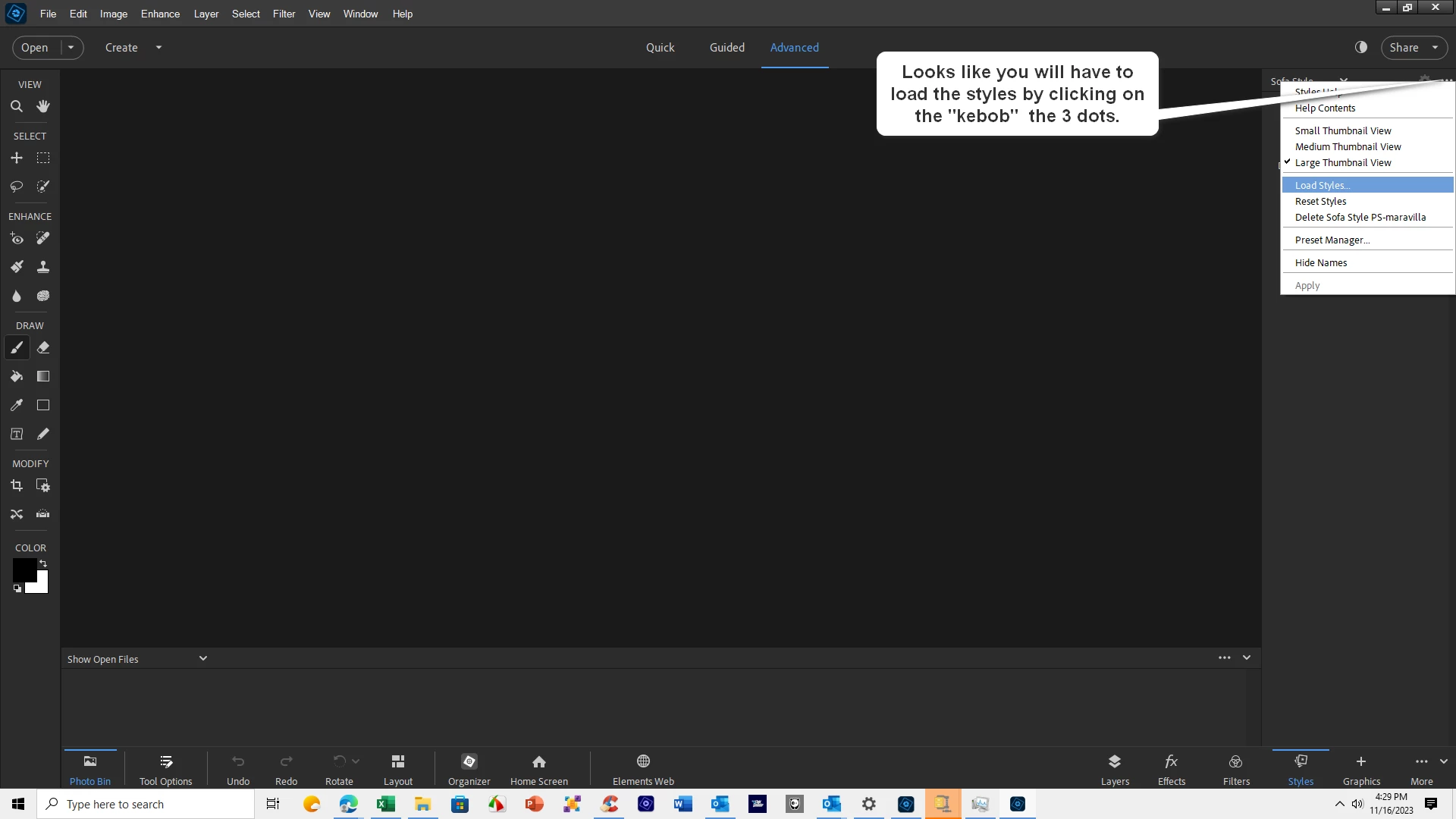
Task: Select the Clone Stamp tool
Action: pyautogui.click(x=43, y=267)
